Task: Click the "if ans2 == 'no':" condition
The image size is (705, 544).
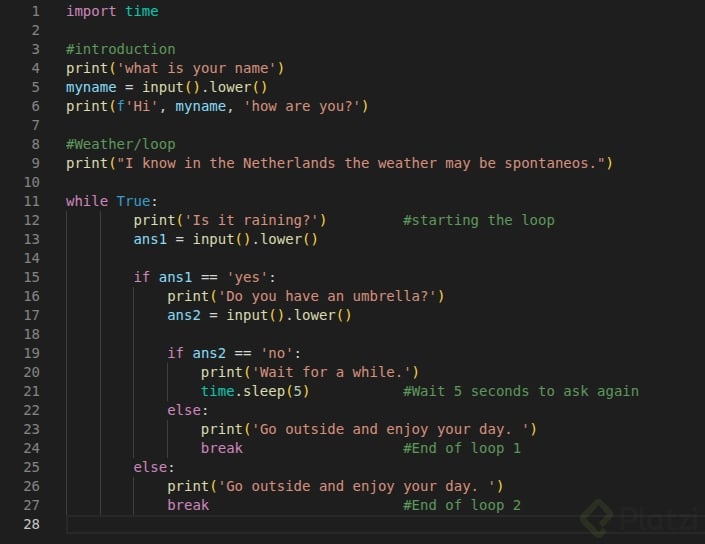Action: [x=234, y=353]
